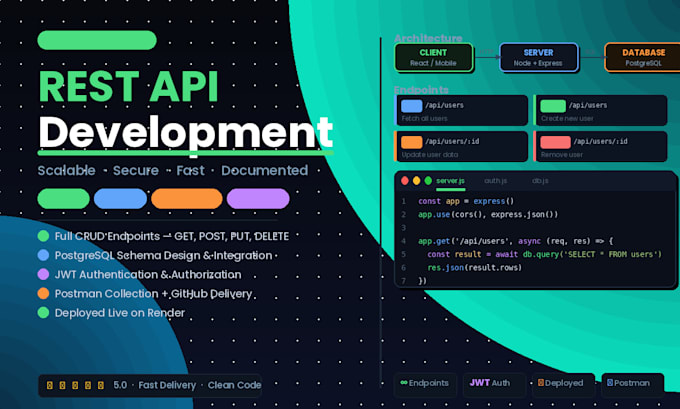Screen dimensions: 680x409
Task: Click the green method badge on Create new user
Action: click(553, 106)
